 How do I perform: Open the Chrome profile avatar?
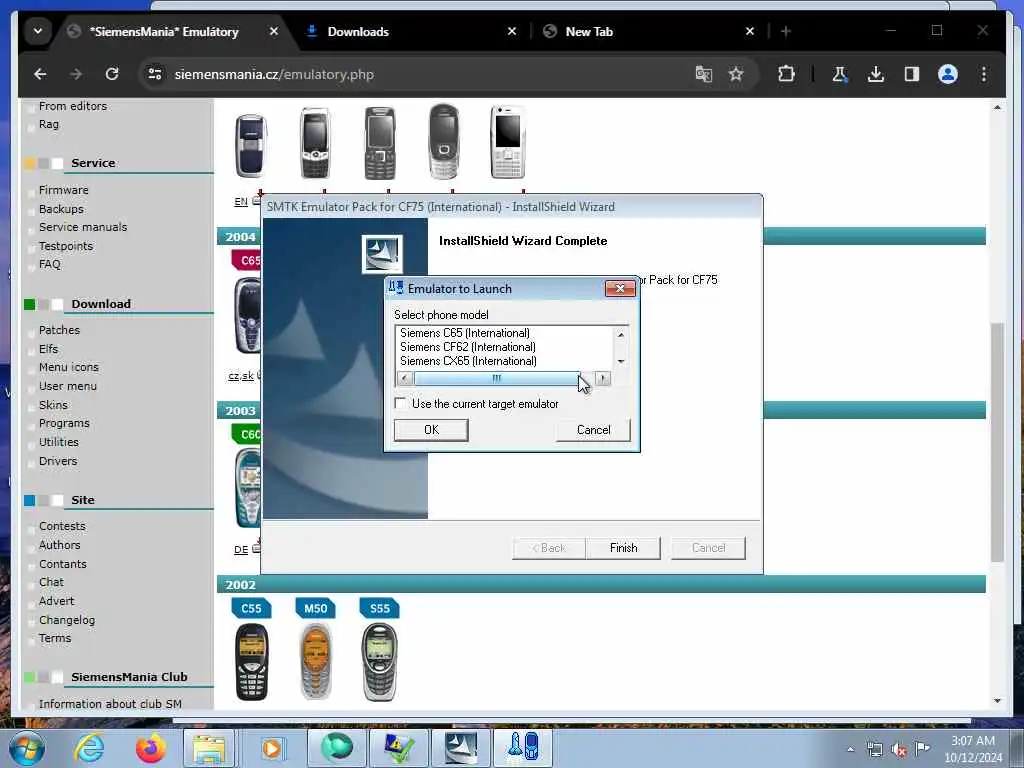(948, 74)
